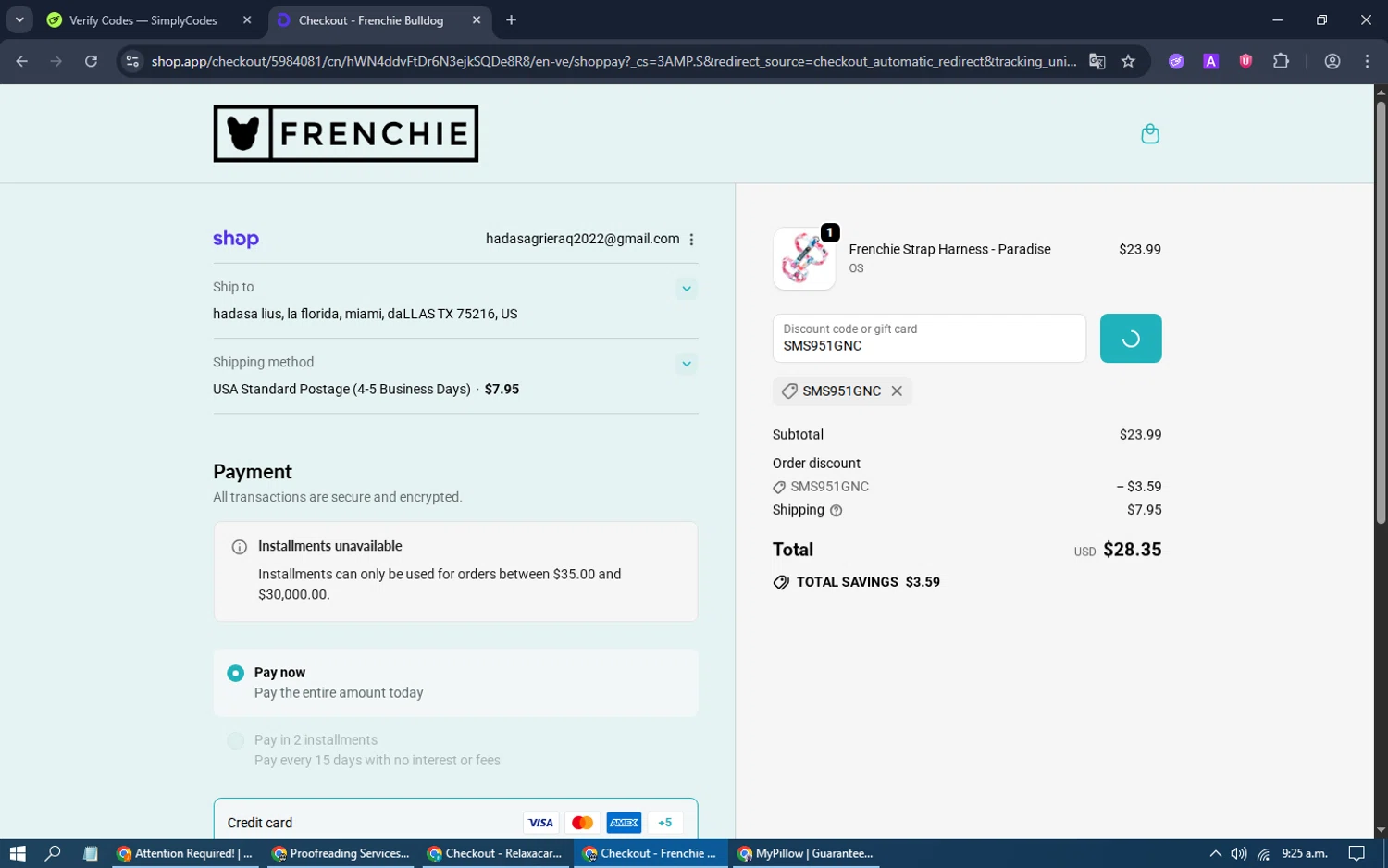Image resolution: width=1388 pixels, height=868 pixels.
Task: Click the Frenchie Strap Harness product thumbnail
Action: click(x=804, y=259)
